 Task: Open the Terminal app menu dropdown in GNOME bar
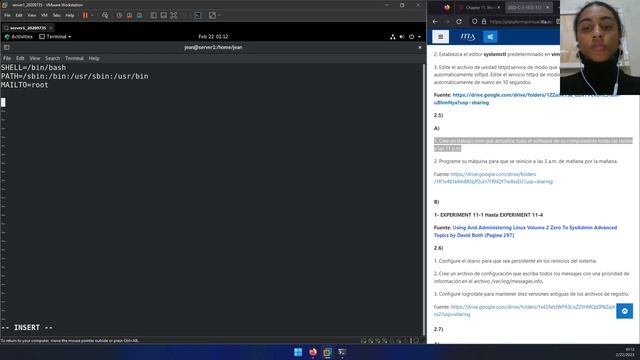[x=55, y=36]
